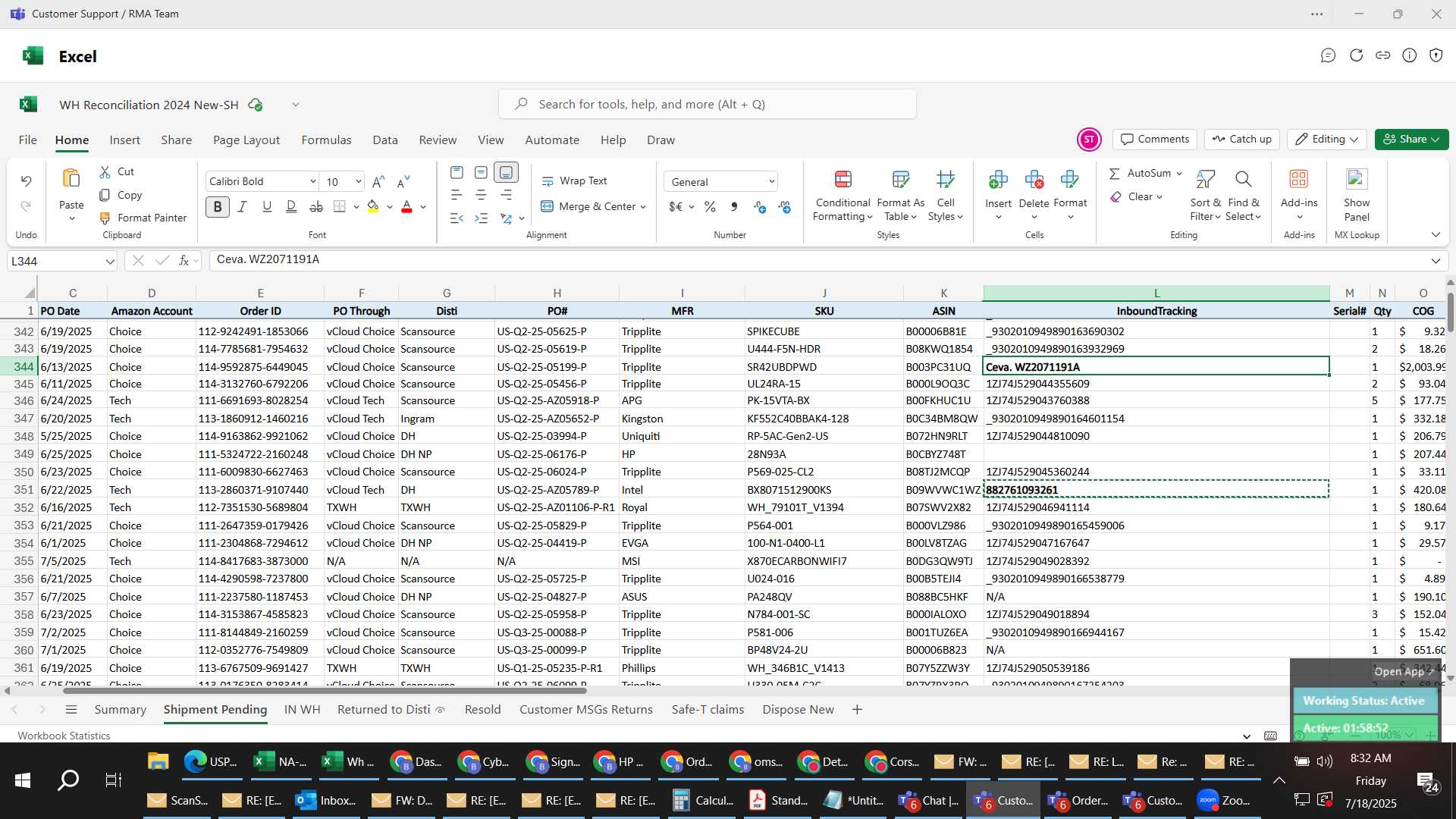Decrease decimal places icon
The image size is (1456, 819).
tap(784, 207)
